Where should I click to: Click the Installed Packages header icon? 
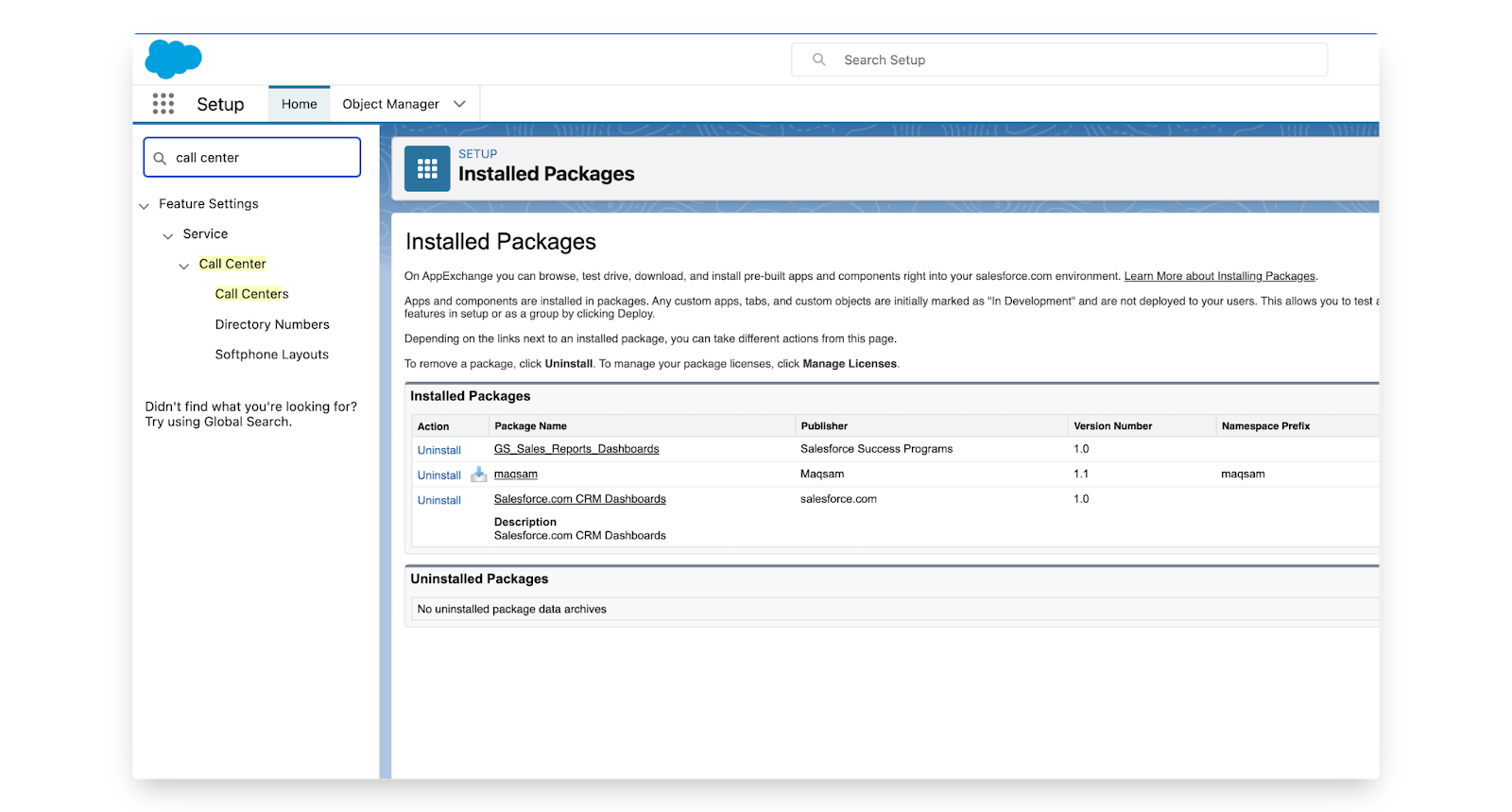[427, 168]
